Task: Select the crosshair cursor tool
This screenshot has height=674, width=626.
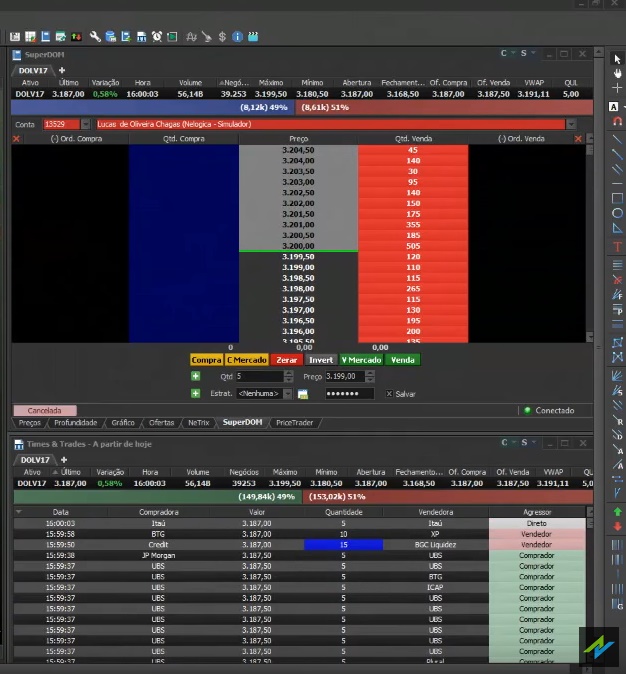Action: click(617, 88)
